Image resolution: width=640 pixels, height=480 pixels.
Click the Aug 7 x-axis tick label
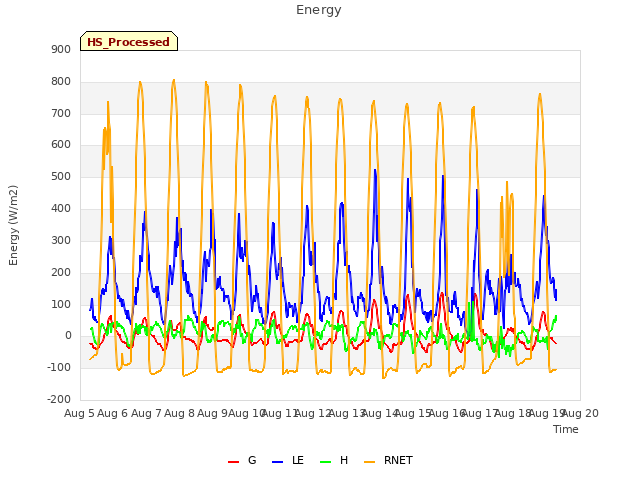point(146,413)
